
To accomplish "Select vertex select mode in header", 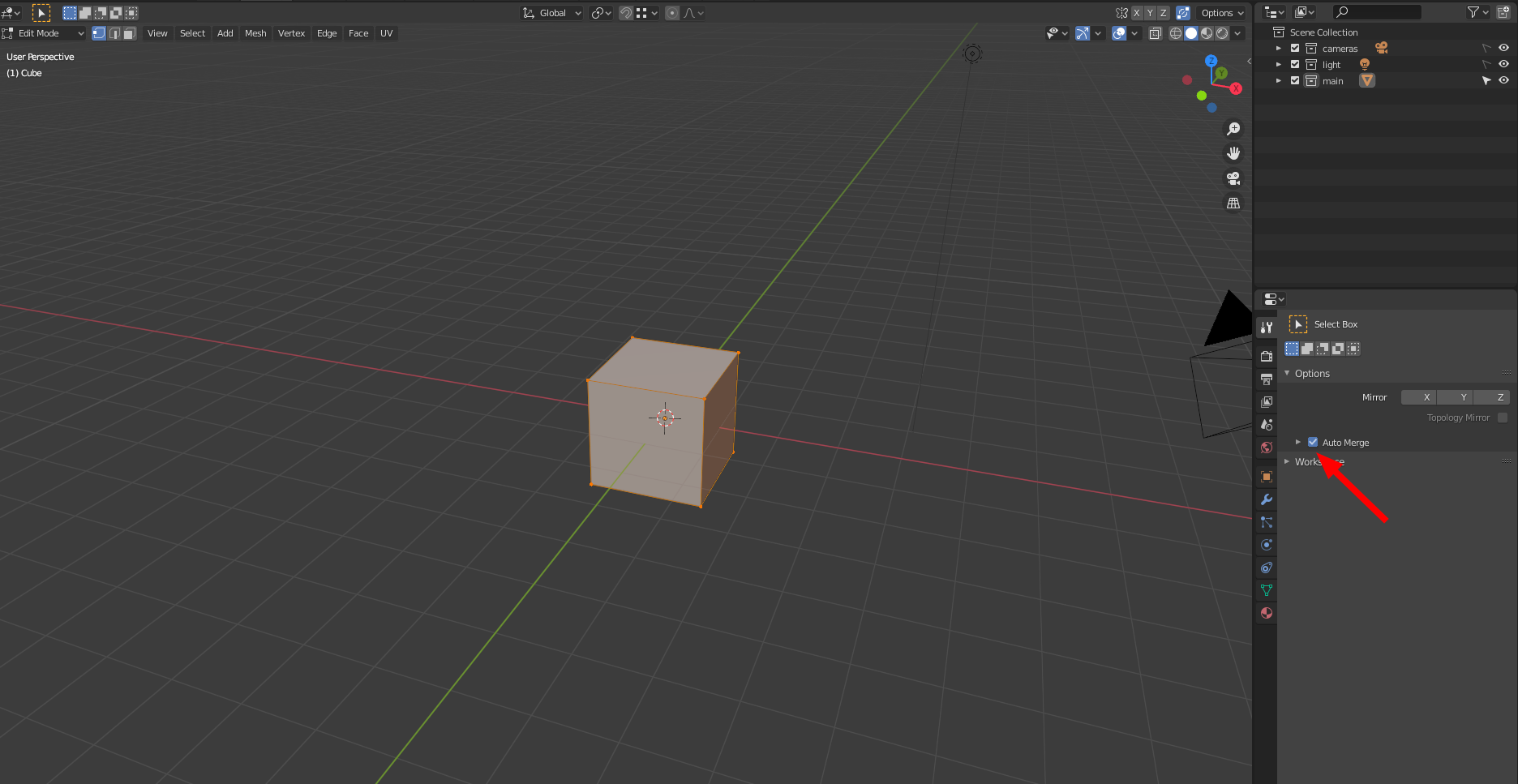I will [99, 33].
